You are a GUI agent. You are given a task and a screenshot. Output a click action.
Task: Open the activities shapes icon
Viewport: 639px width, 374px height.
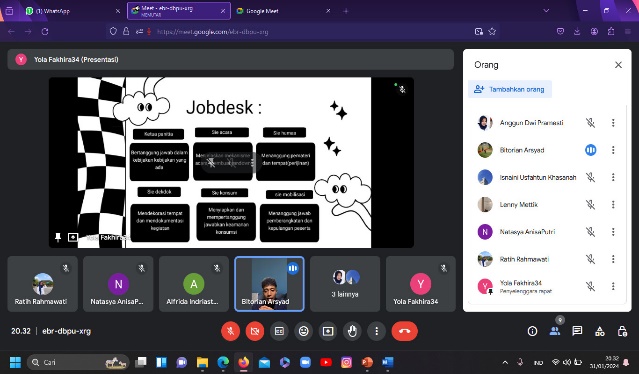coord(600,331)
